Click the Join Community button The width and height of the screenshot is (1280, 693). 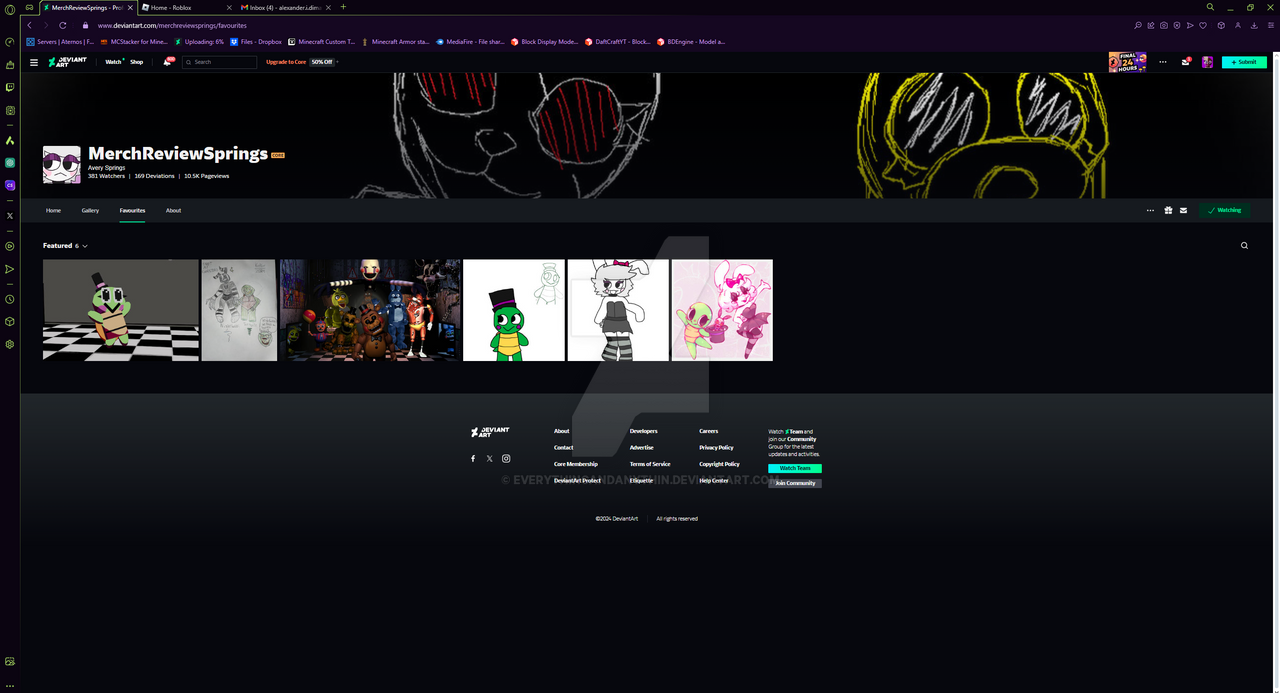(795, 483)
